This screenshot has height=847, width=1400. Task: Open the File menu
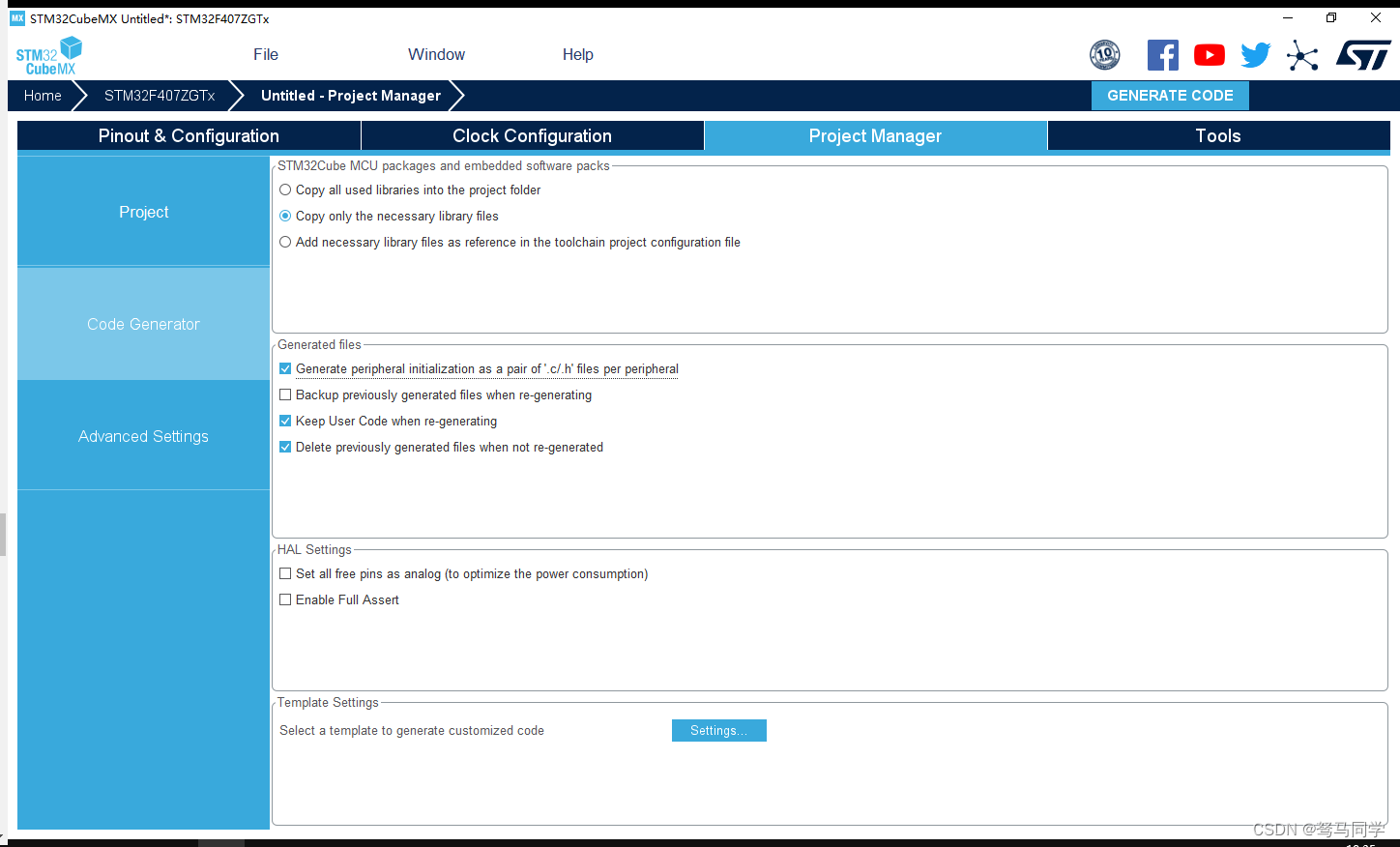click(x=266, y=55)
